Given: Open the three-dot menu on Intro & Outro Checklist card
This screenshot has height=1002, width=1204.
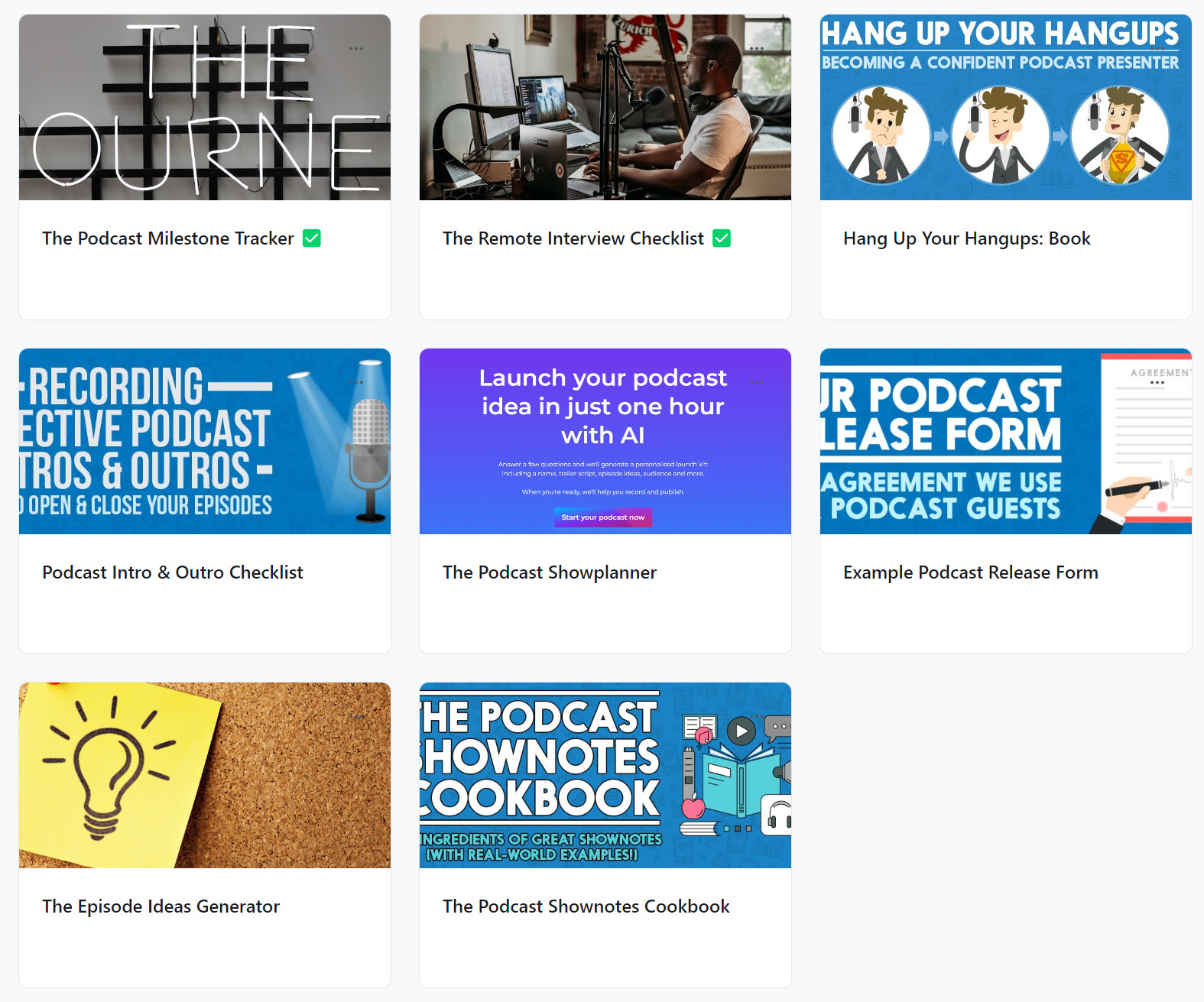Looking at the screenshot, I should click(356, 382).
